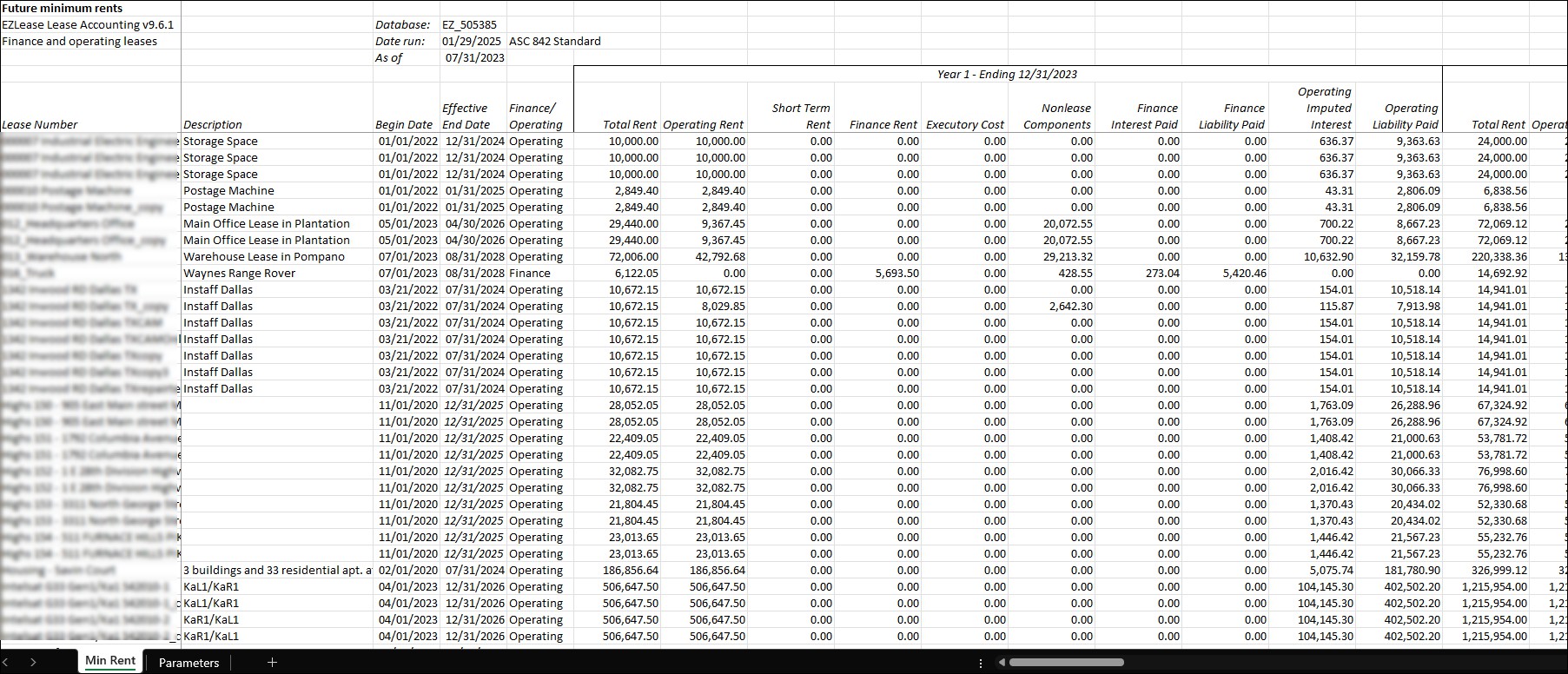Click the 'Short Term Rent' column header
The width and height of the screenshot is (1568, 674).
point(801,116)
